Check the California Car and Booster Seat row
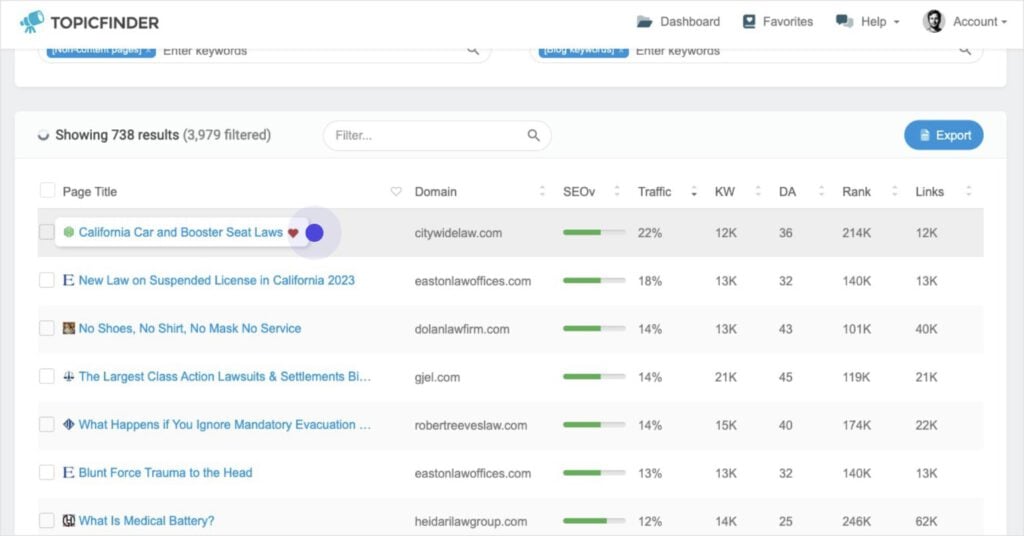Viewport: 1024px width, 536px height. point(46,232)
